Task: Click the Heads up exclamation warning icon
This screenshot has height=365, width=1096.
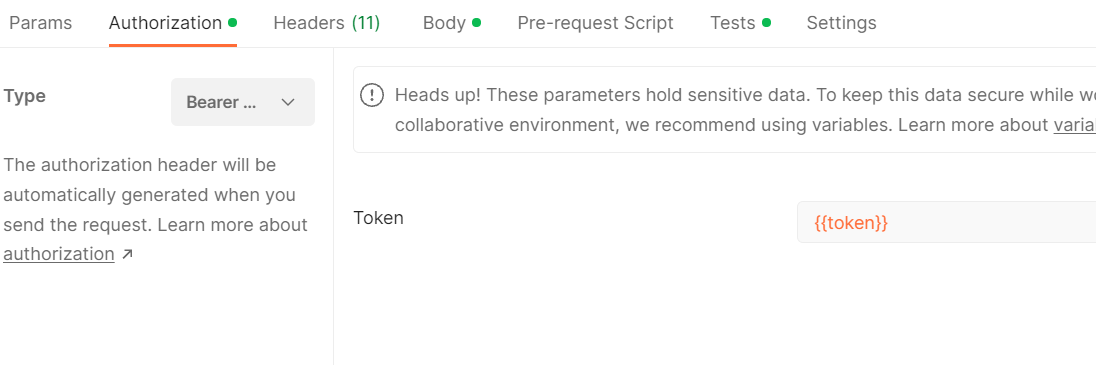Action: 372,95
